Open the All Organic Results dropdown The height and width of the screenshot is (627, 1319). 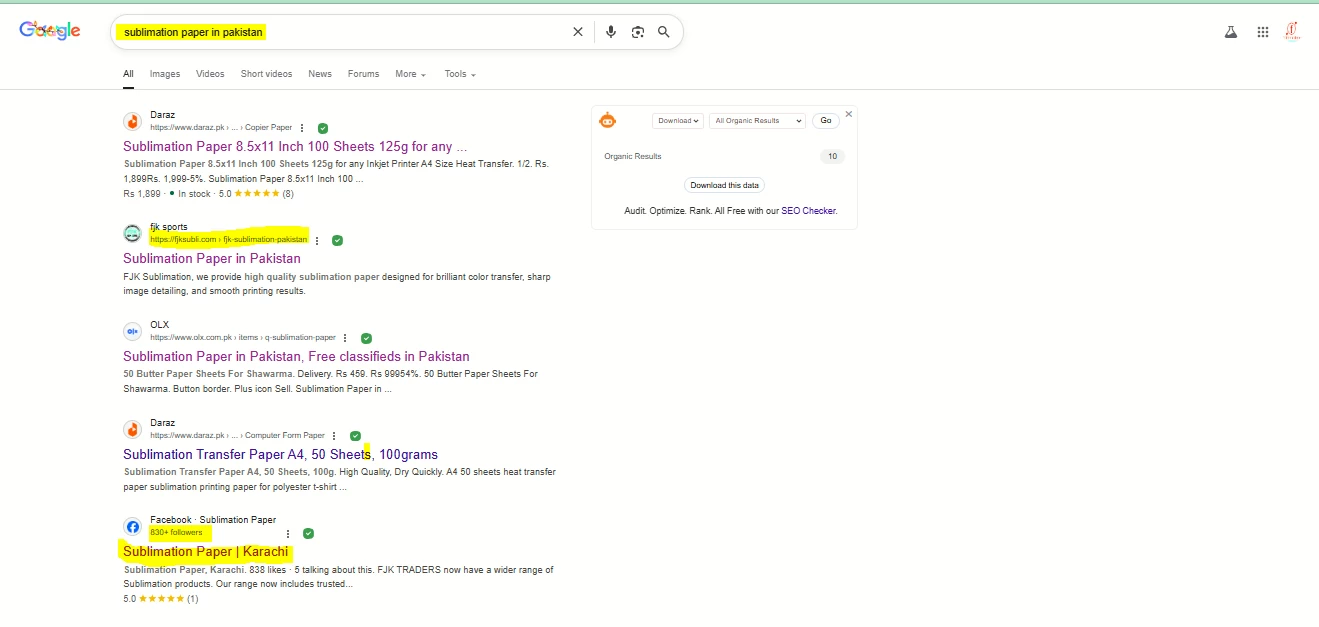click(x=756, y=120)
